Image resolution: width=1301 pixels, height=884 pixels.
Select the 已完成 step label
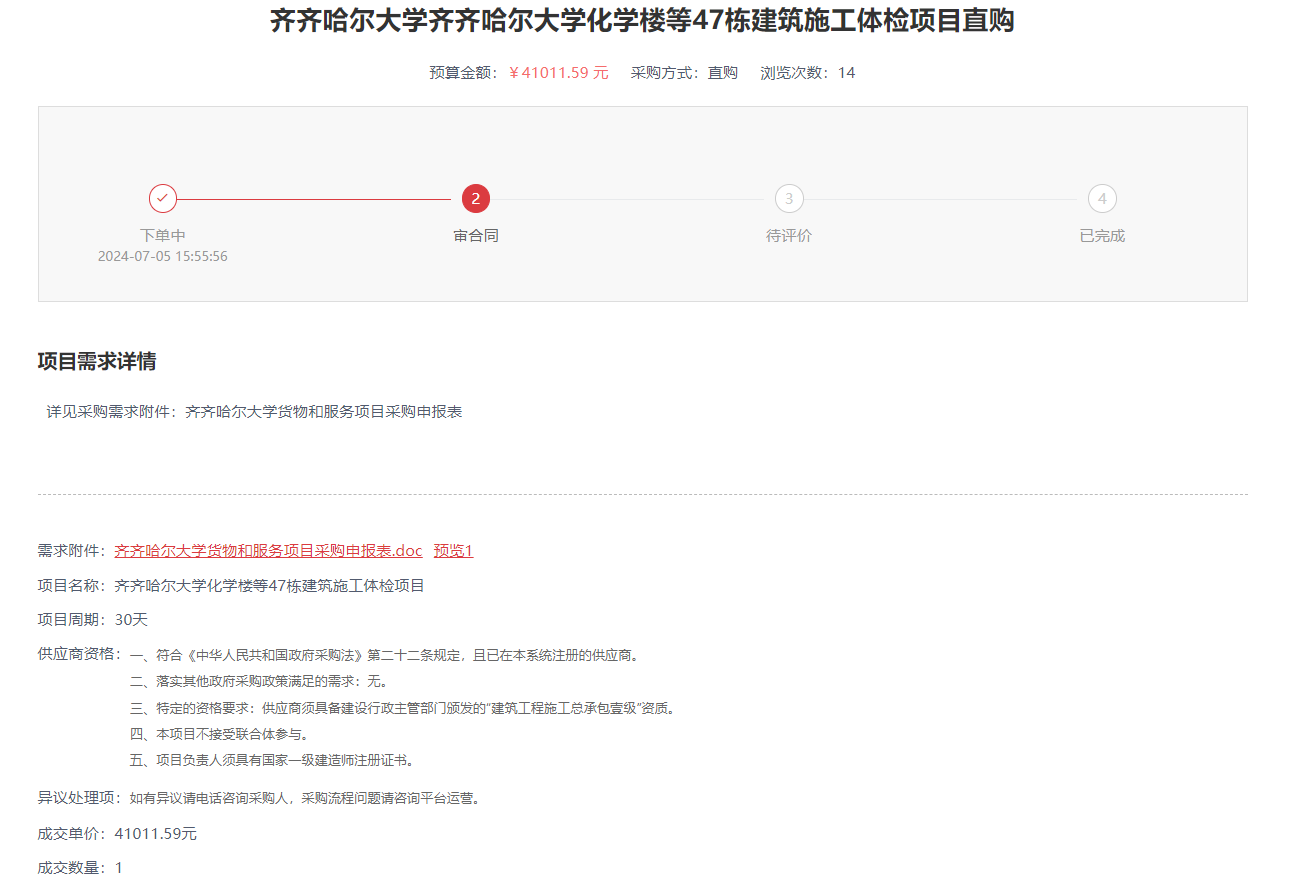click(1102, 235)
